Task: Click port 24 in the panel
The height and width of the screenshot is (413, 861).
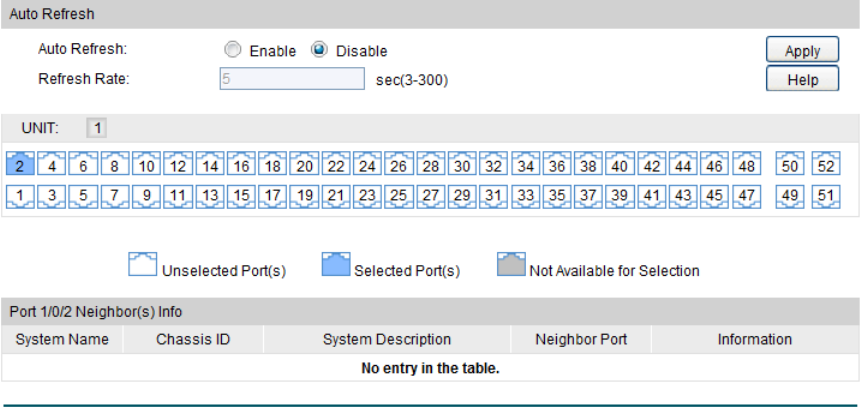Action: coord(368,165)
